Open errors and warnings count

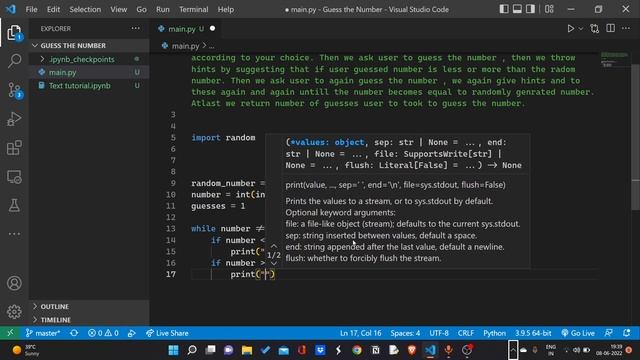[103, 333]
